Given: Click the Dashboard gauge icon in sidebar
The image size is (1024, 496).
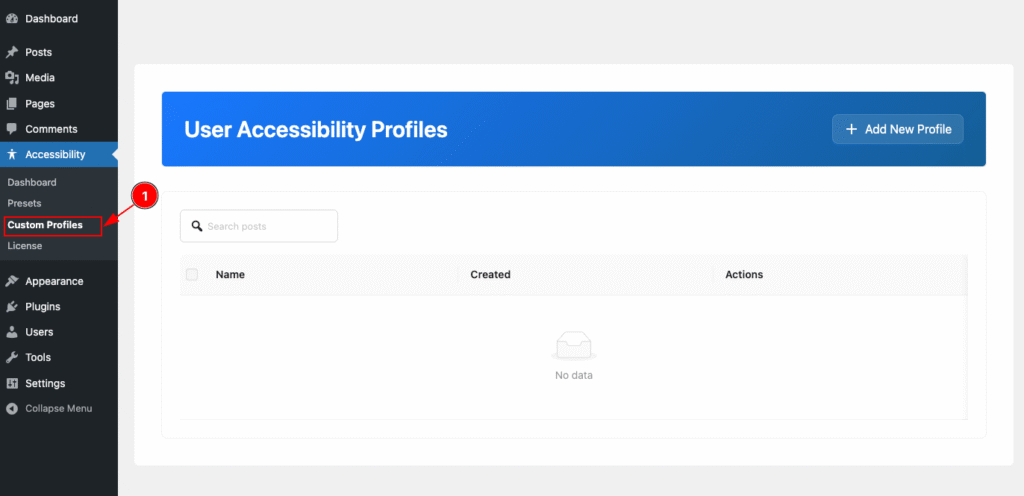Looking at the screenshot, I should tap(12, 19).
